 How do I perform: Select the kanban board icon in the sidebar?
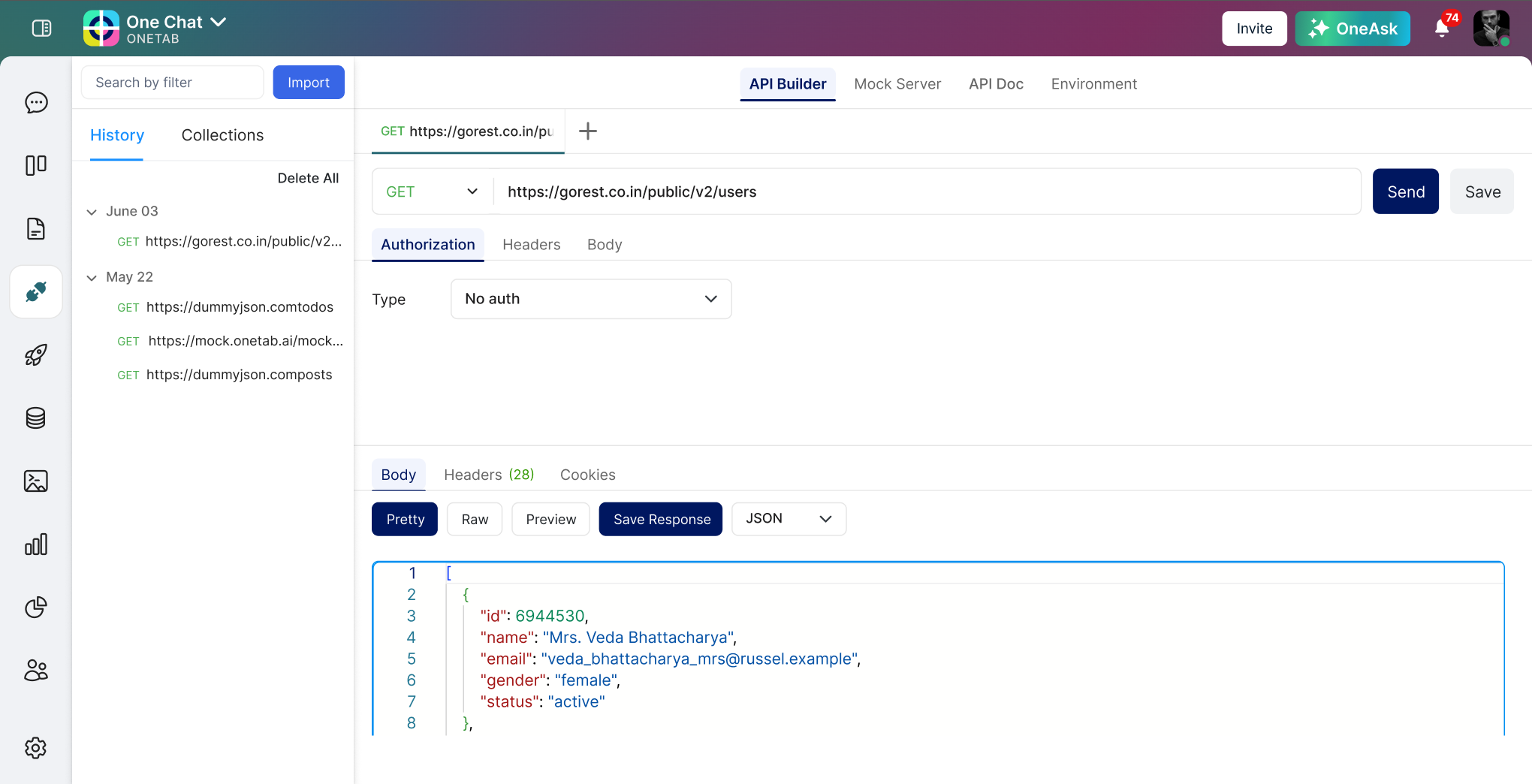pos(35,165)
